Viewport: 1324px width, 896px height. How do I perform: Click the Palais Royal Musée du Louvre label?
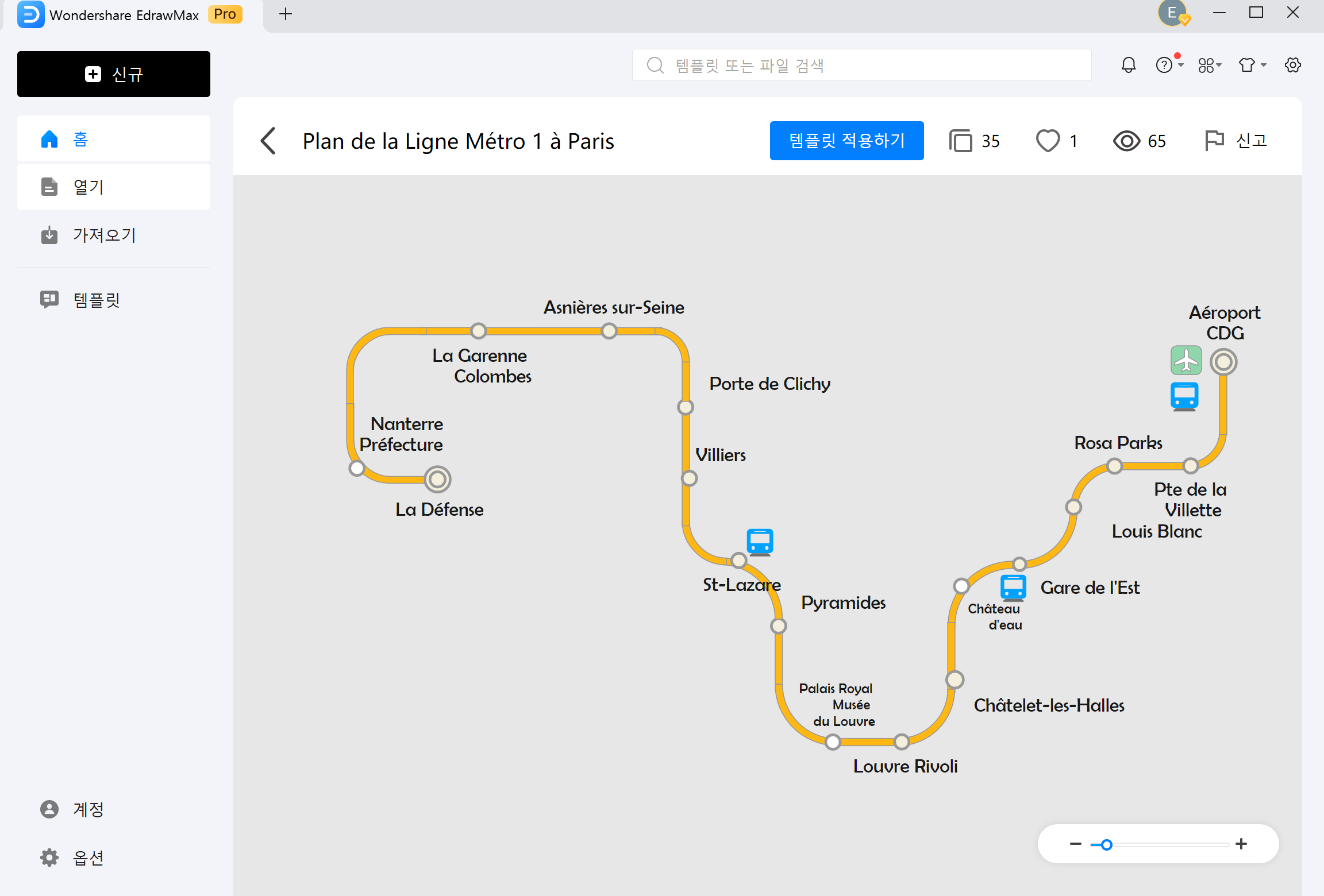[x=837, y=705]
